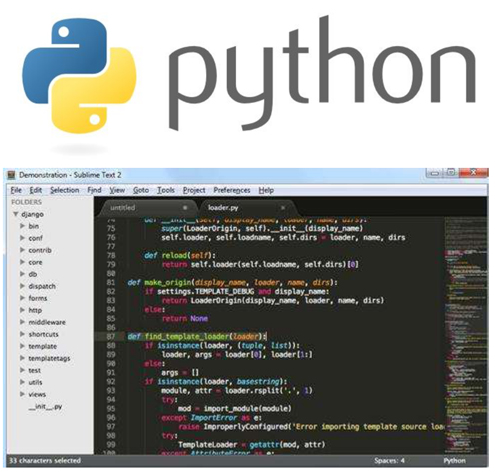
Task: Close the untitled tab
Action: click(x=185, y=208)
